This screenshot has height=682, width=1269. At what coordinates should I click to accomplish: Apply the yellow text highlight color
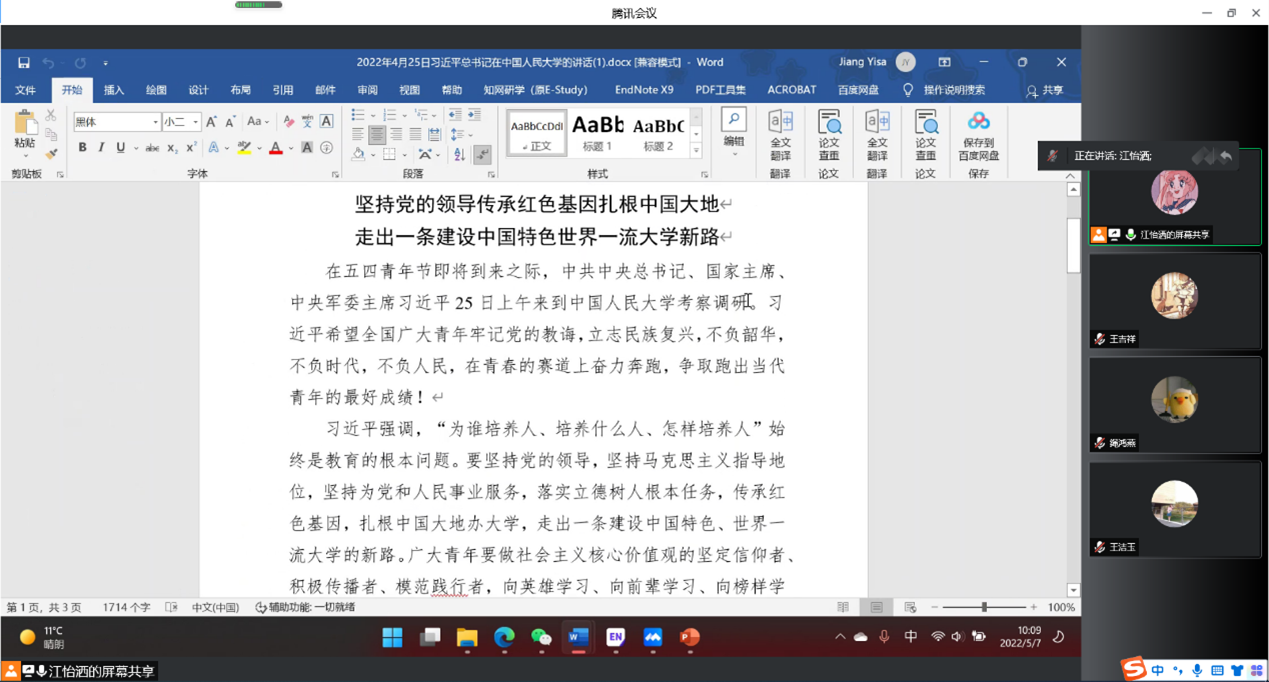(x=244, y=148)
